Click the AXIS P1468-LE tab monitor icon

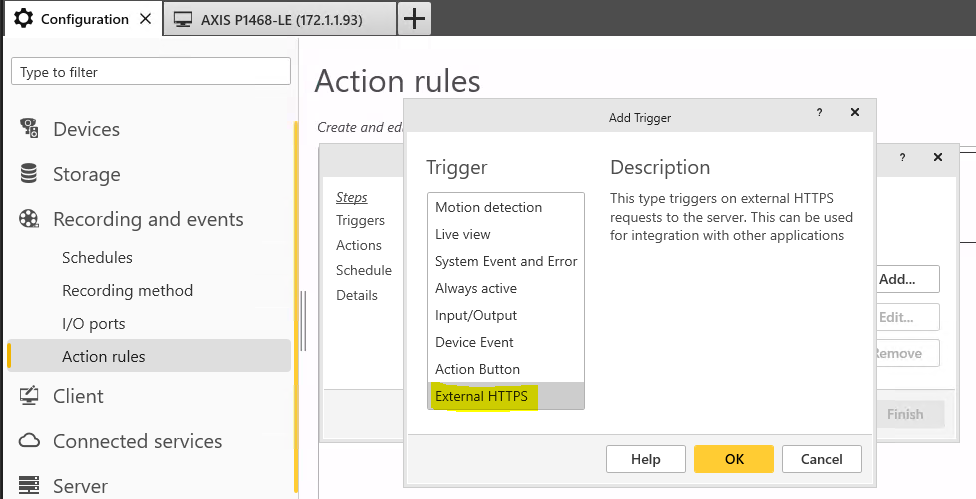tap(183, 20)
